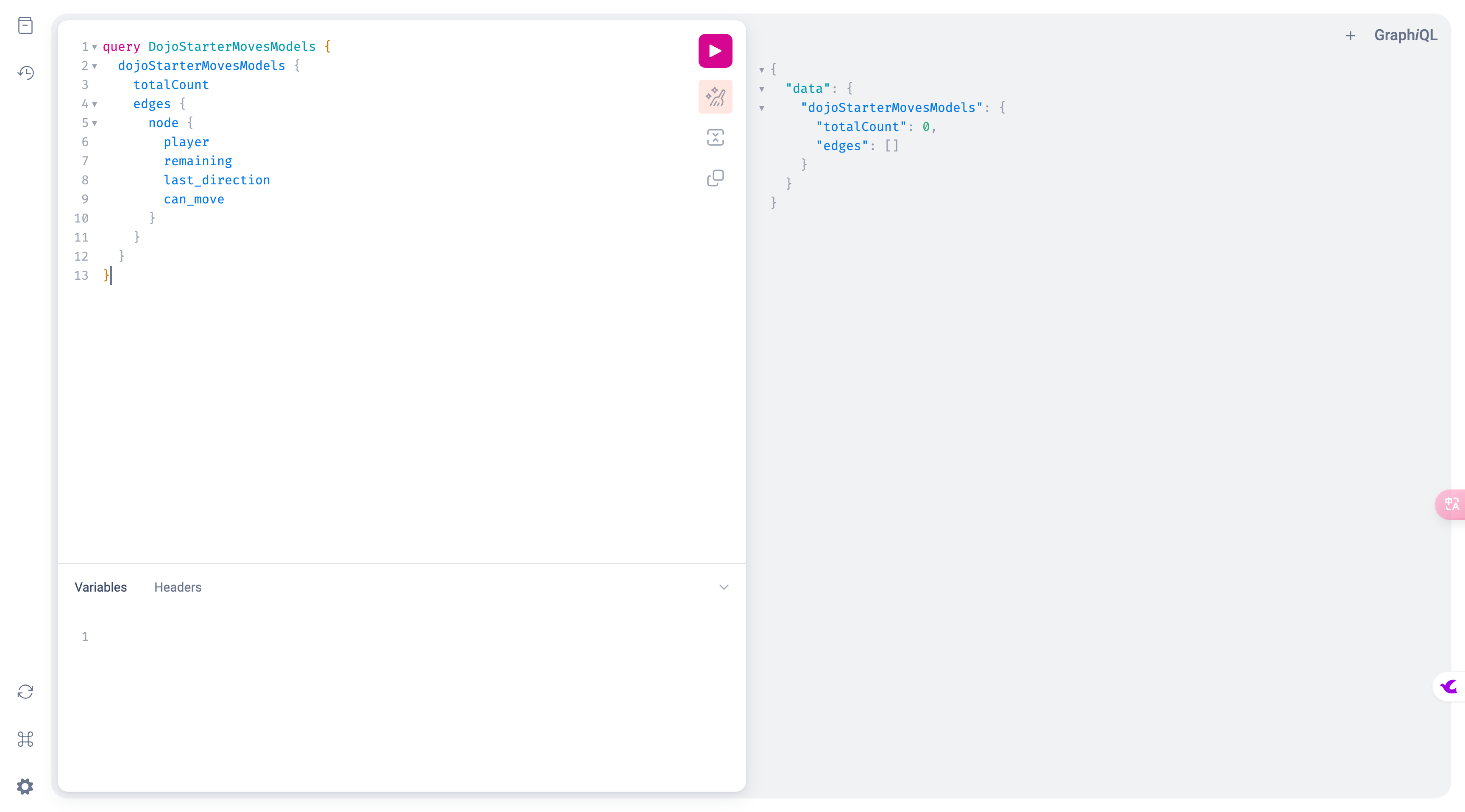The height and width of the screenshot is (812, 1465).
Task: Show the query history panel
Action: tap(25, 73)
